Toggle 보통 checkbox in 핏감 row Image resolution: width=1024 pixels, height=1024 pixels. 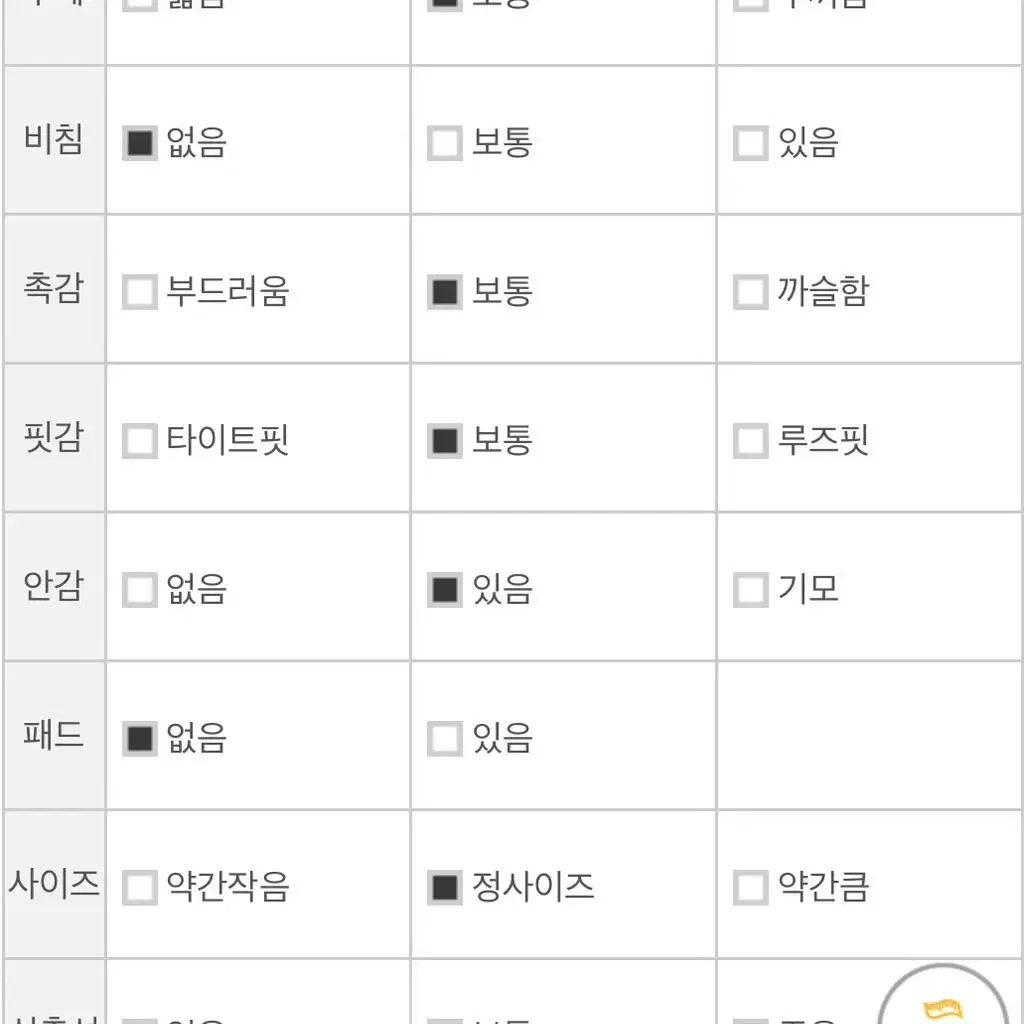click(445, 441)
